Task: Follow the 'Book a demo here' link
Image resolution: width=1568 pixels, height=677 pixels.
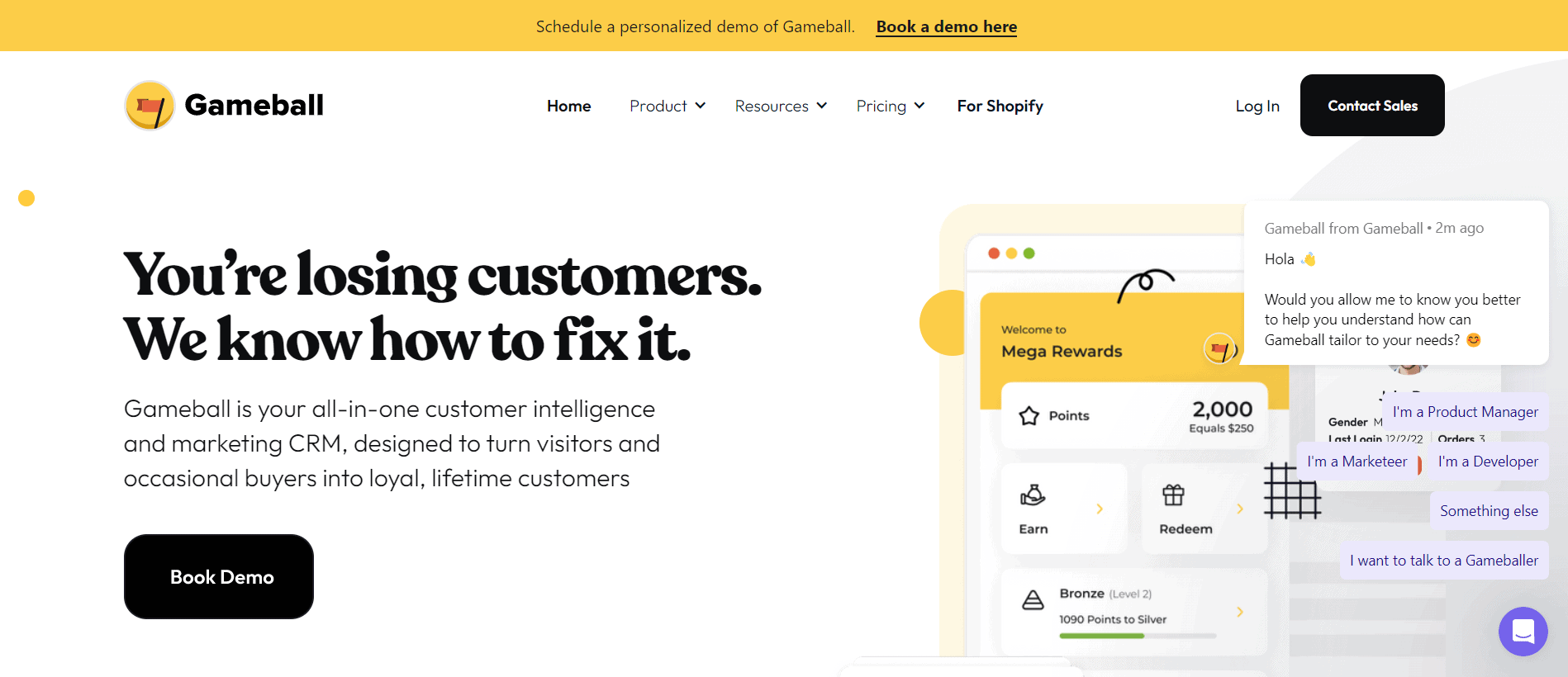Action: (x=946, y=26)
